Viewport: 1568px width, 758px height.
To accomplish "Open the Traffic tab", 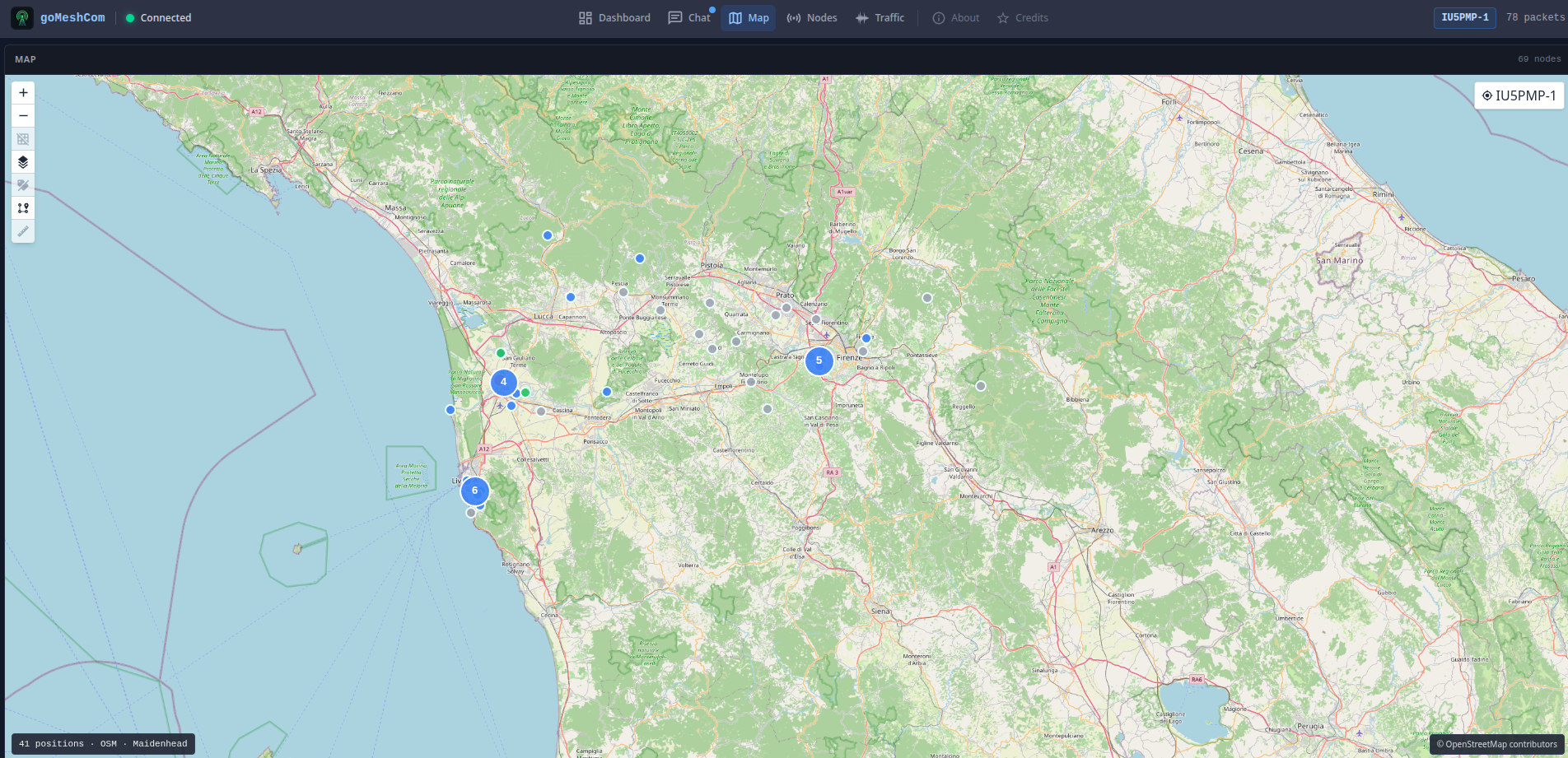I will coord(880,18).
